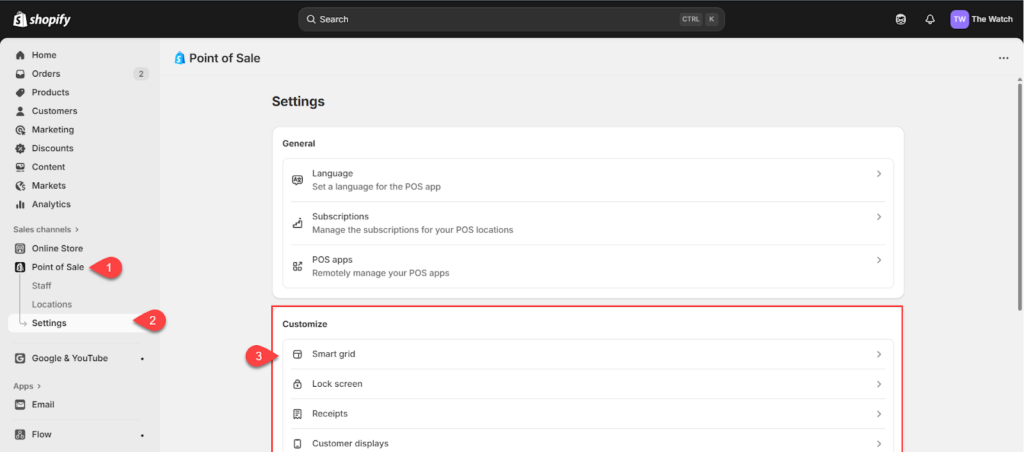Open the Customers page from sidebar

[x=54, y=111]
